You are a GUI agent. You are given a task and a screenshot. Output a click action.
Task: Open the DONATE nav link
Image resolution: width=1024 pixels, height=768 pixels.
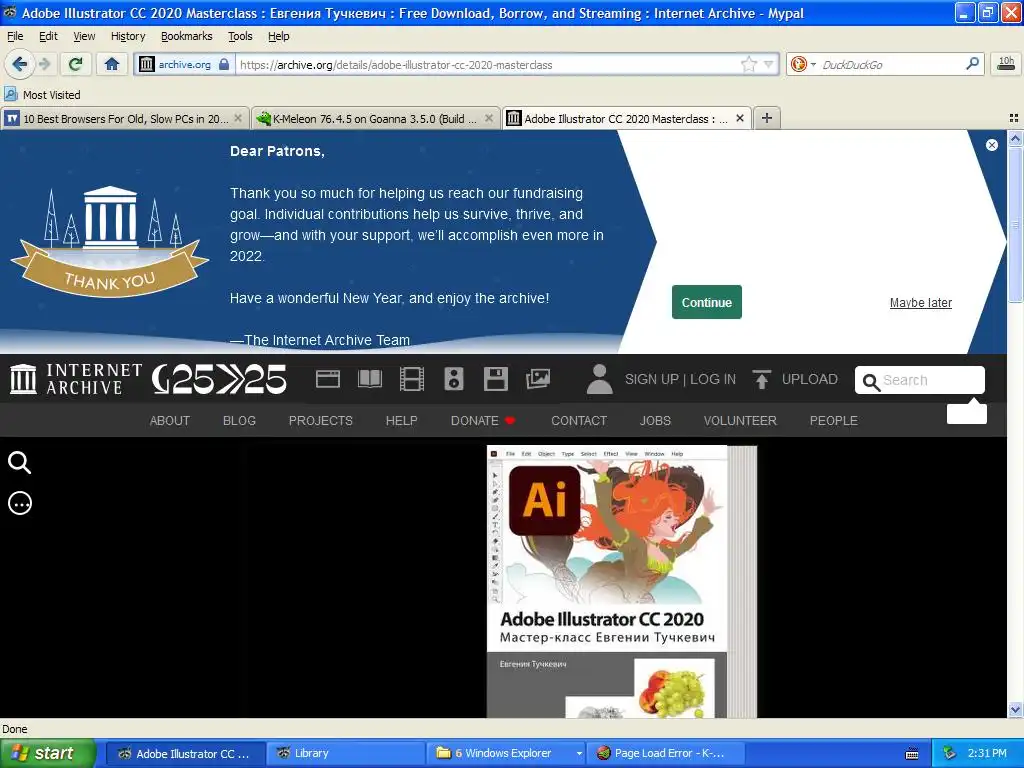[483, 421]
